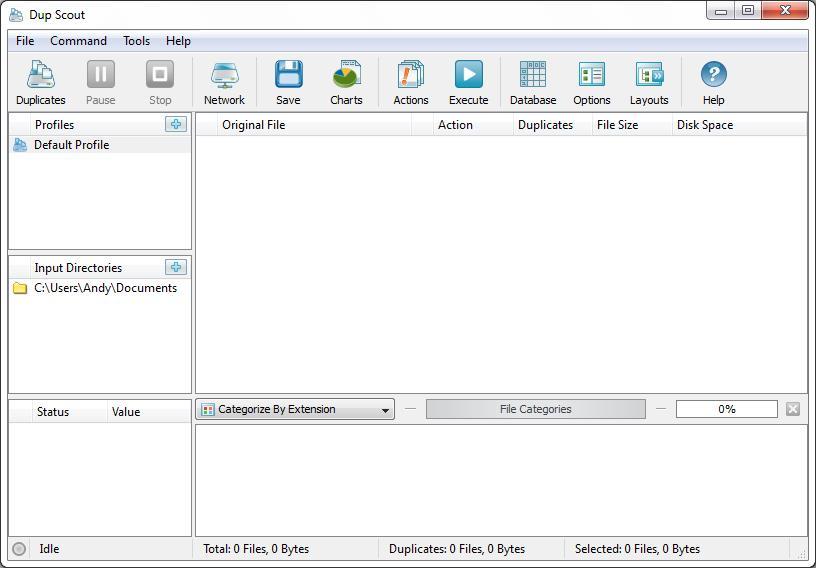Click the Default Profile icon
Image resolution: width=816 pixels, height=568 pixels.
(x=20, y=145)
